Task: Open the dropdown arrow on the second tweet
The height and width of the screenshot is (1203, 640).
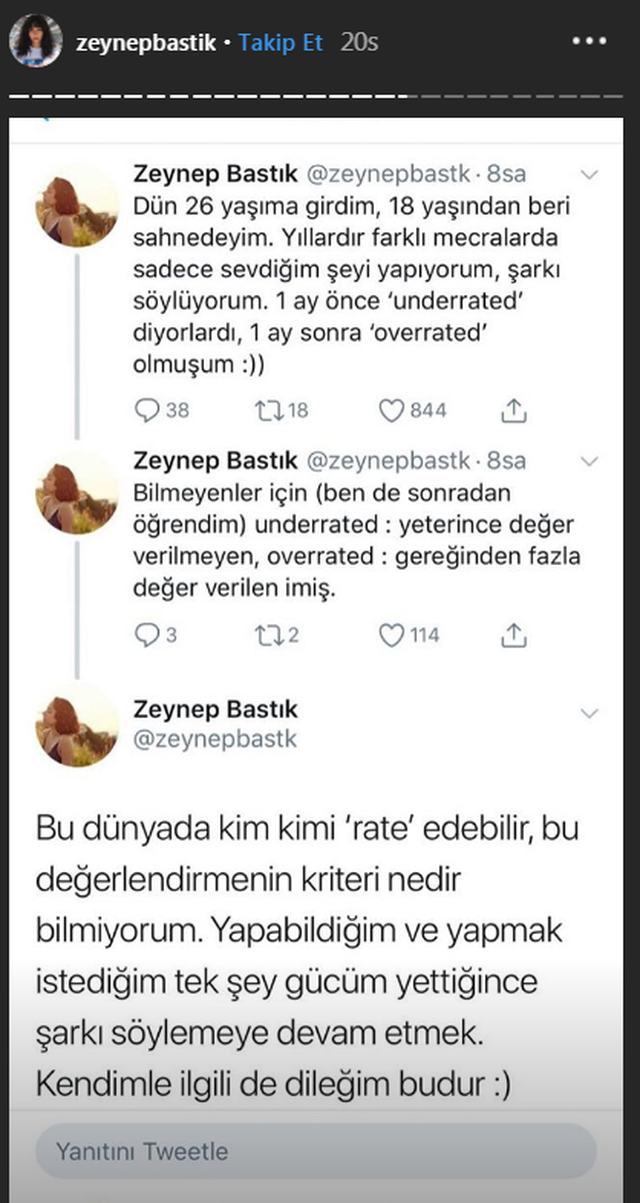Action: point(589,460)
